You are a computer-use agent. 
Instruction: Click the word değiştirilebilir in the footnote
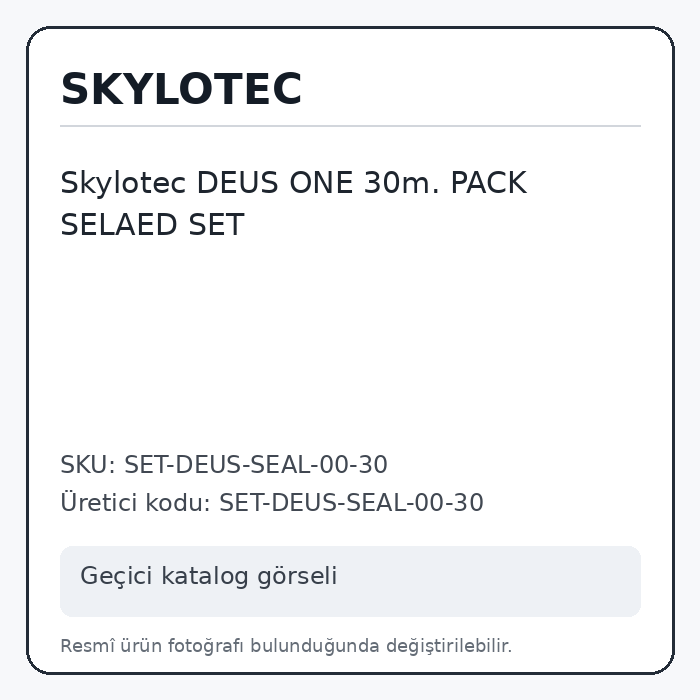click(449, 646)
